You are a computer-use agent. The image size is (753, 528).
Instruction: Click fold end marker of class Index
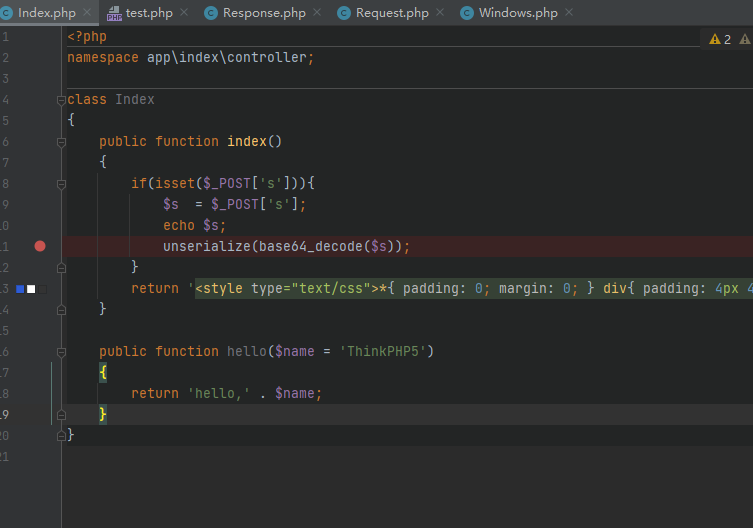[61, 436]
